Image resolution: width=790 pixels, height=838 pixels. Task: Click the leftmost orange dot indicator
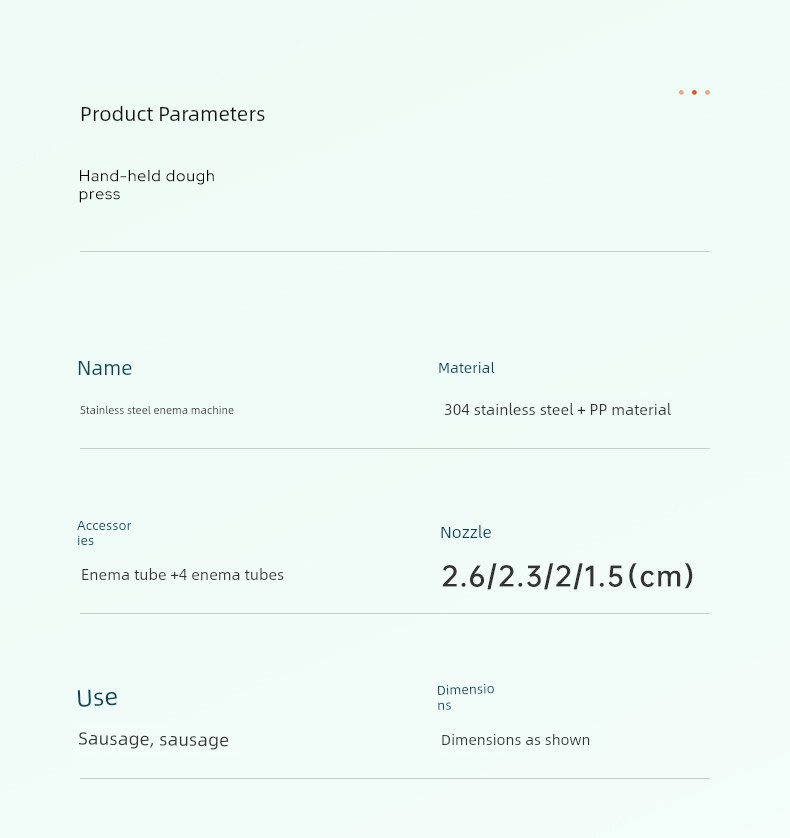click(x=681, y=93)
